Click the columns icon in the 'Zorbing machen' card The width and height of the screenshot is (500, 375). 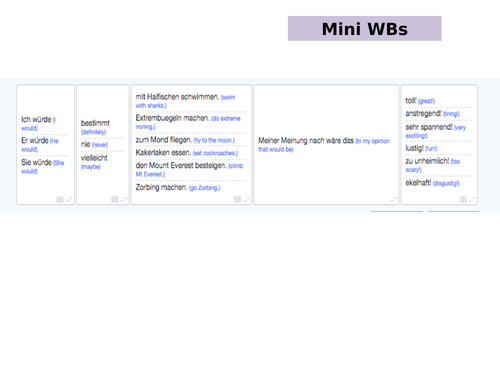pos(237,199)
